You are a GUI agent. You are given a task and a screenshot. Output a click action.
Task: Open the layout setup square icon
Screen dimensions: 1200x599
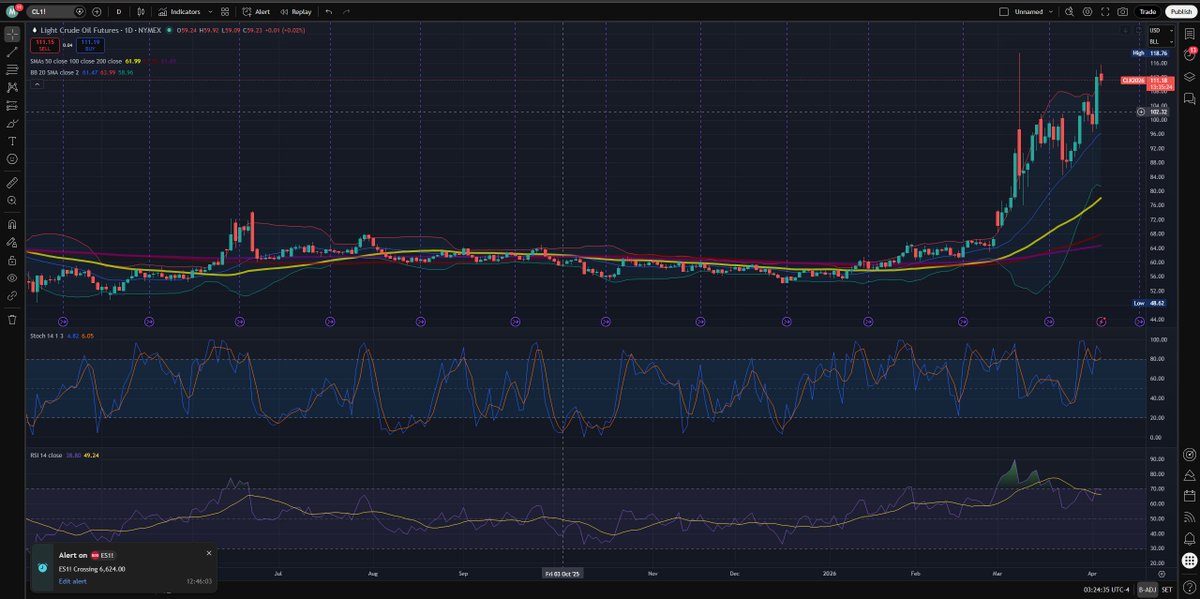coord(1004,12)
